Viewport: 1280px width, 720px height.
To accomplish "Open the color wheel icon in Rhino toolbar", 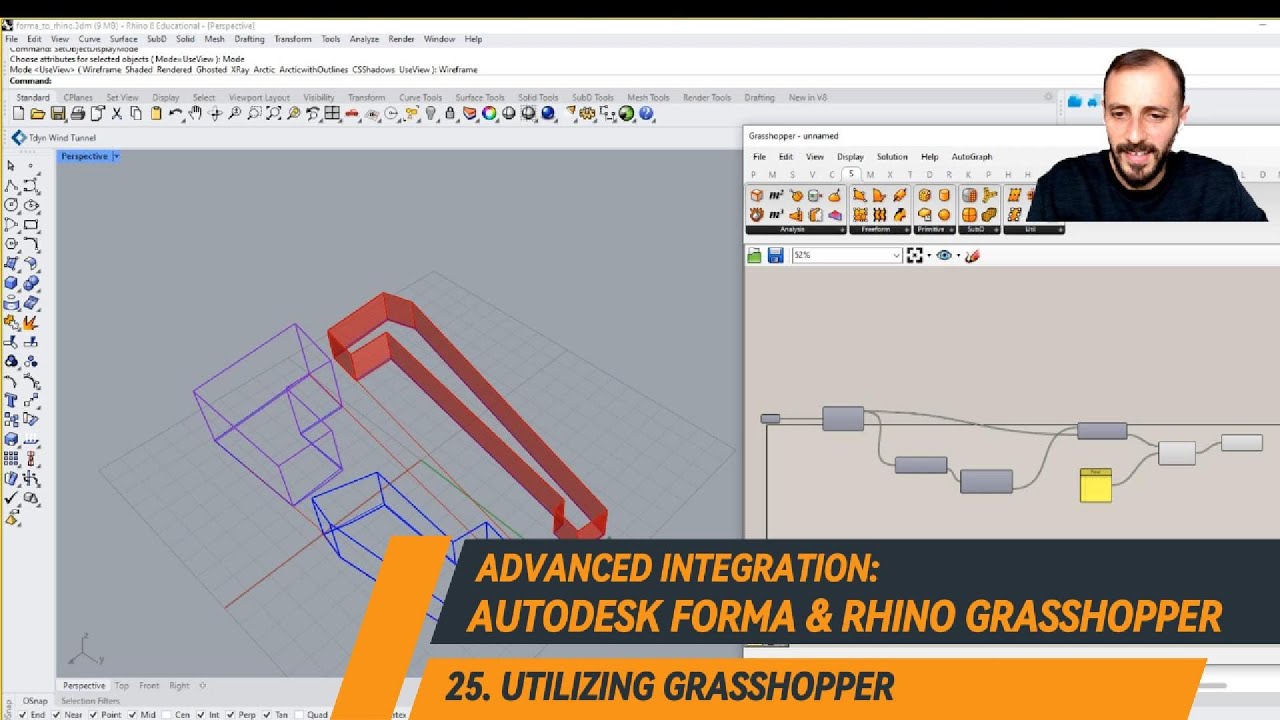I will pos(488,114).
